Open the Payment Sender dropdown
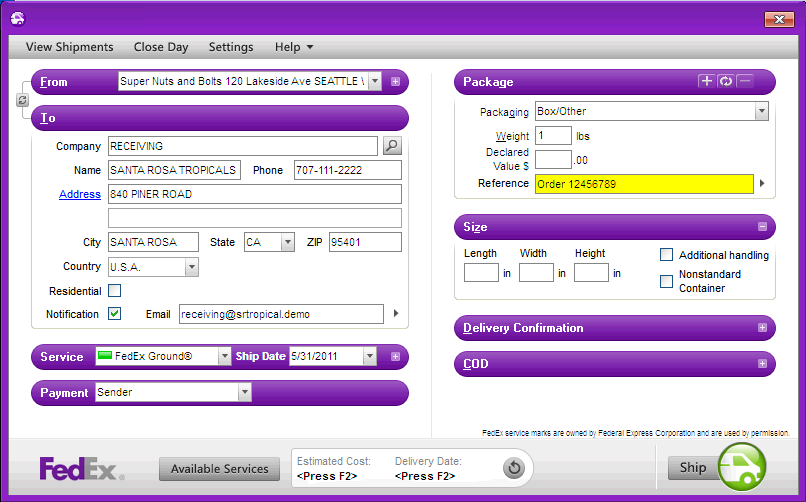Screen dimensions: 806x502 (245, 393)
